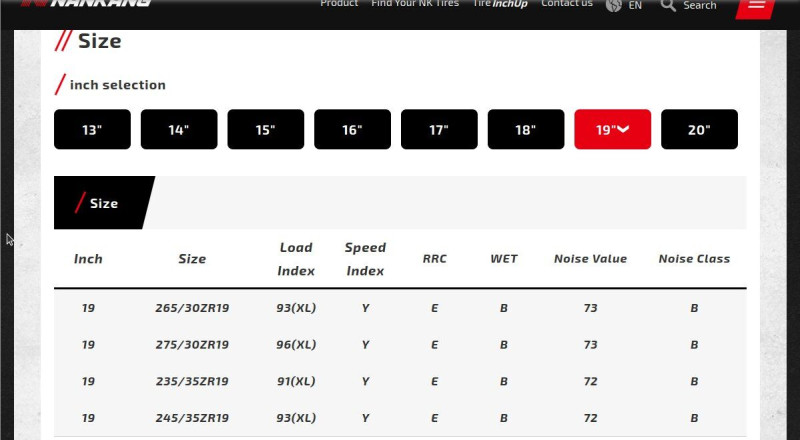Click the Inch column header

pos(88,259)
